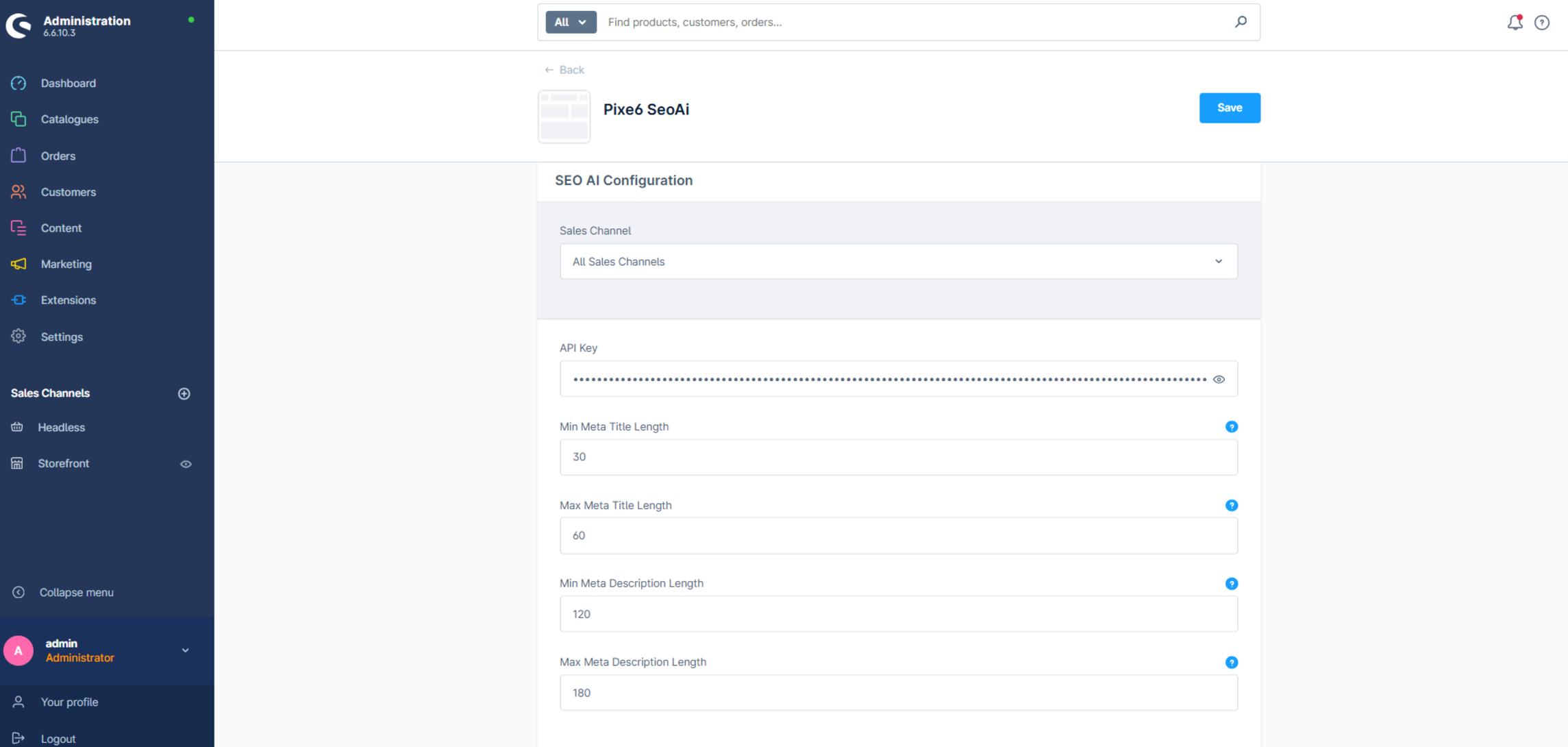The height and width of the screenshot is (747, 1568).
Task: Click the Orders bag icon
Action: coord(18,156)
